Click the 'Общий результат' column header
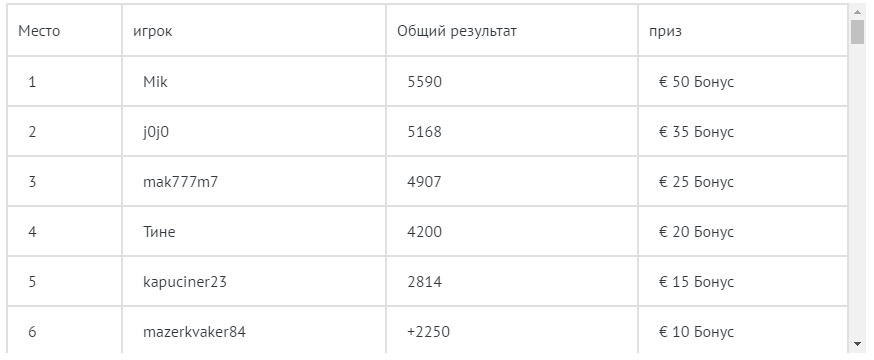Viewport: 874px width, 360px height. coord(457,31)
